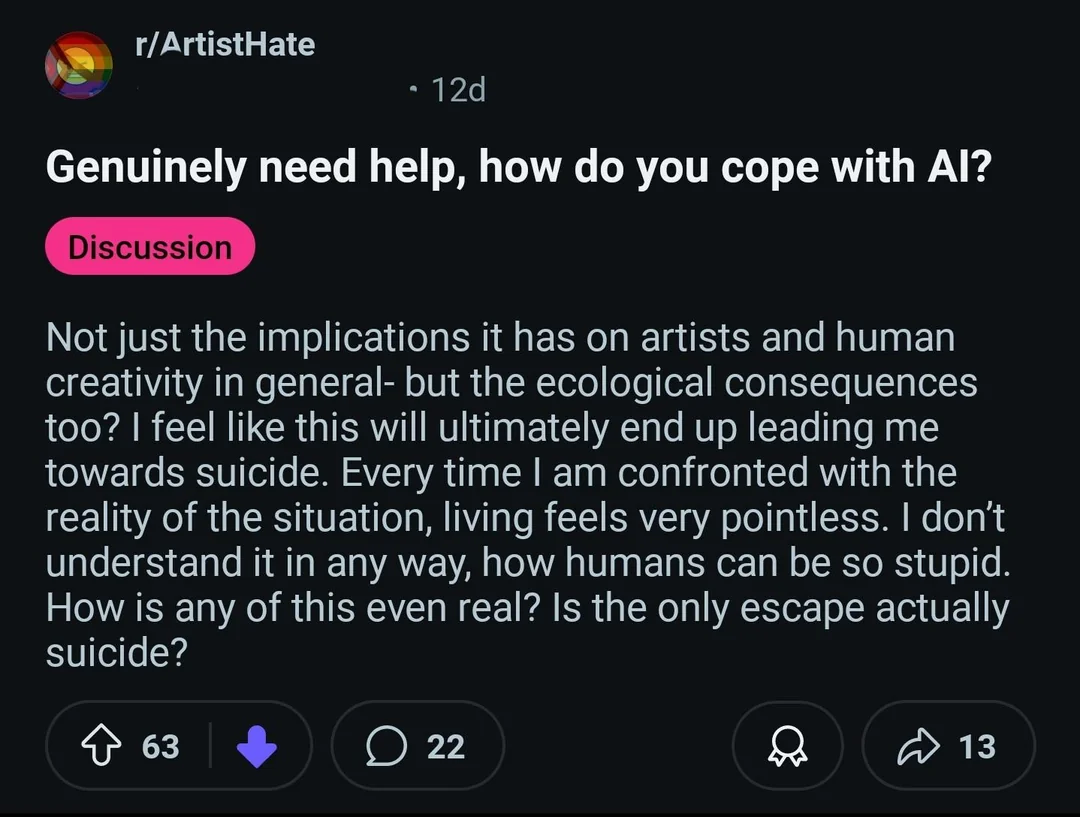Click the 63 upvote count
This screenshot has width=1080, height=817.
point(160,747)
